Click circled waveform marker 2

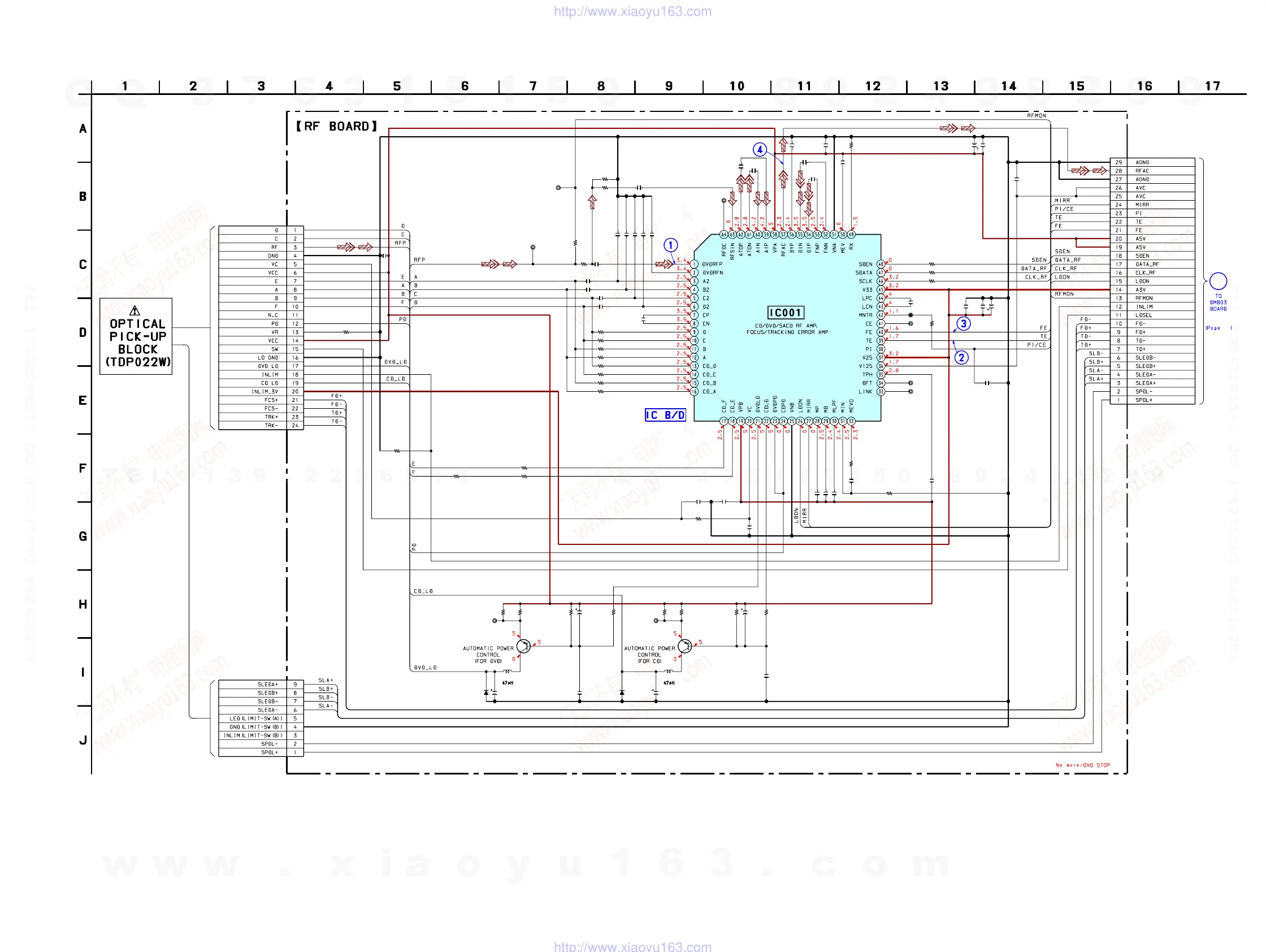pyautogui.click(x=961, y=357)
